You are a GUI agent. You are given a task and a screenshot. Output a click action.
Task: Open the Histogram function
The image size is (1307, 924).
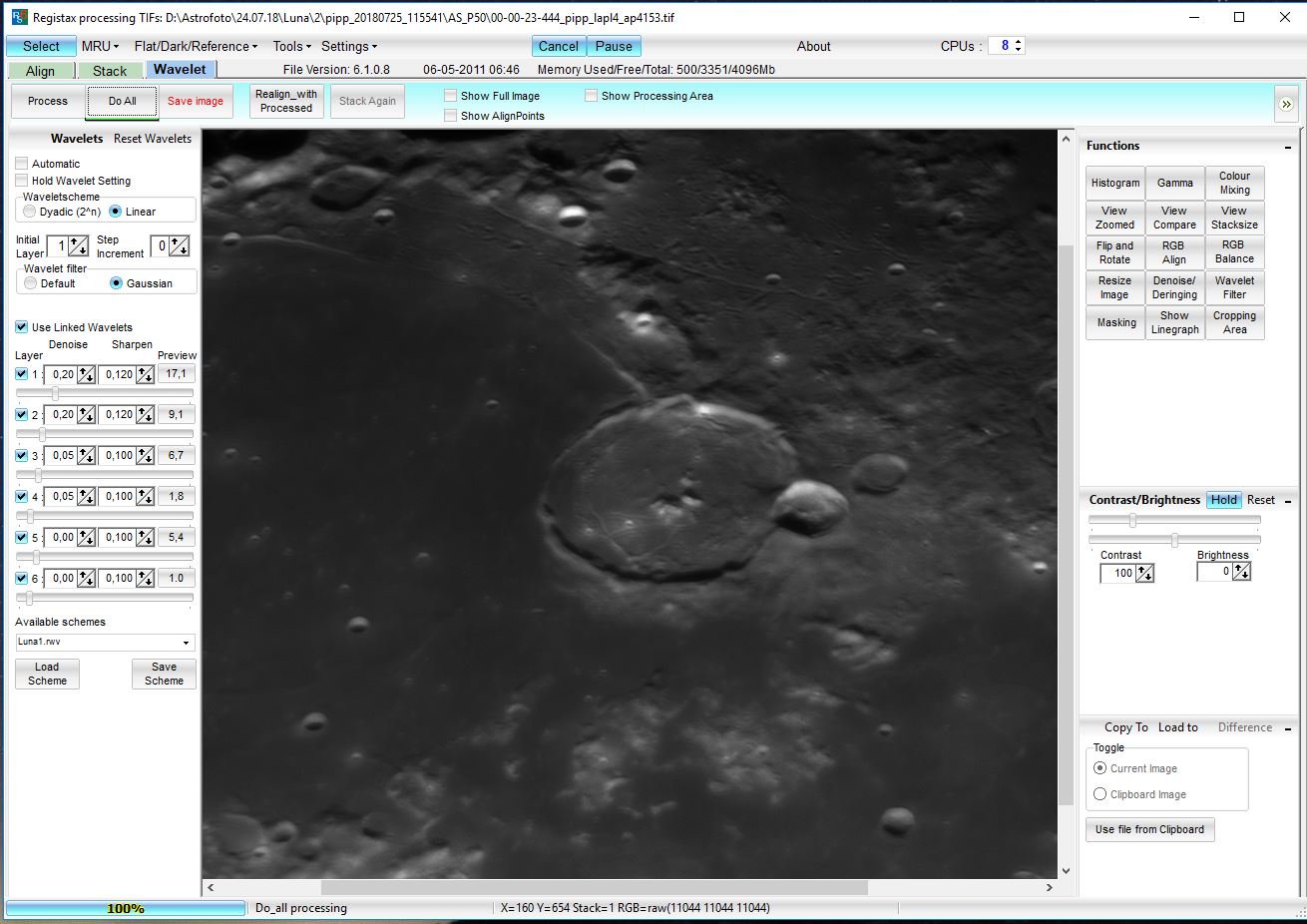(1114, 184)
